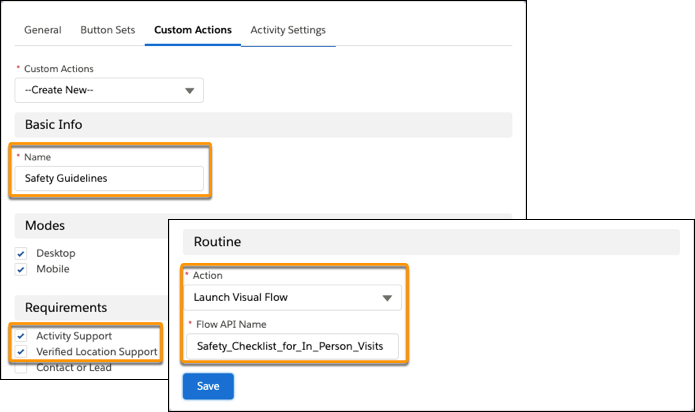Screen dimensions: 695x412
Task: Save the custom action
Action: tap(208, 386)
